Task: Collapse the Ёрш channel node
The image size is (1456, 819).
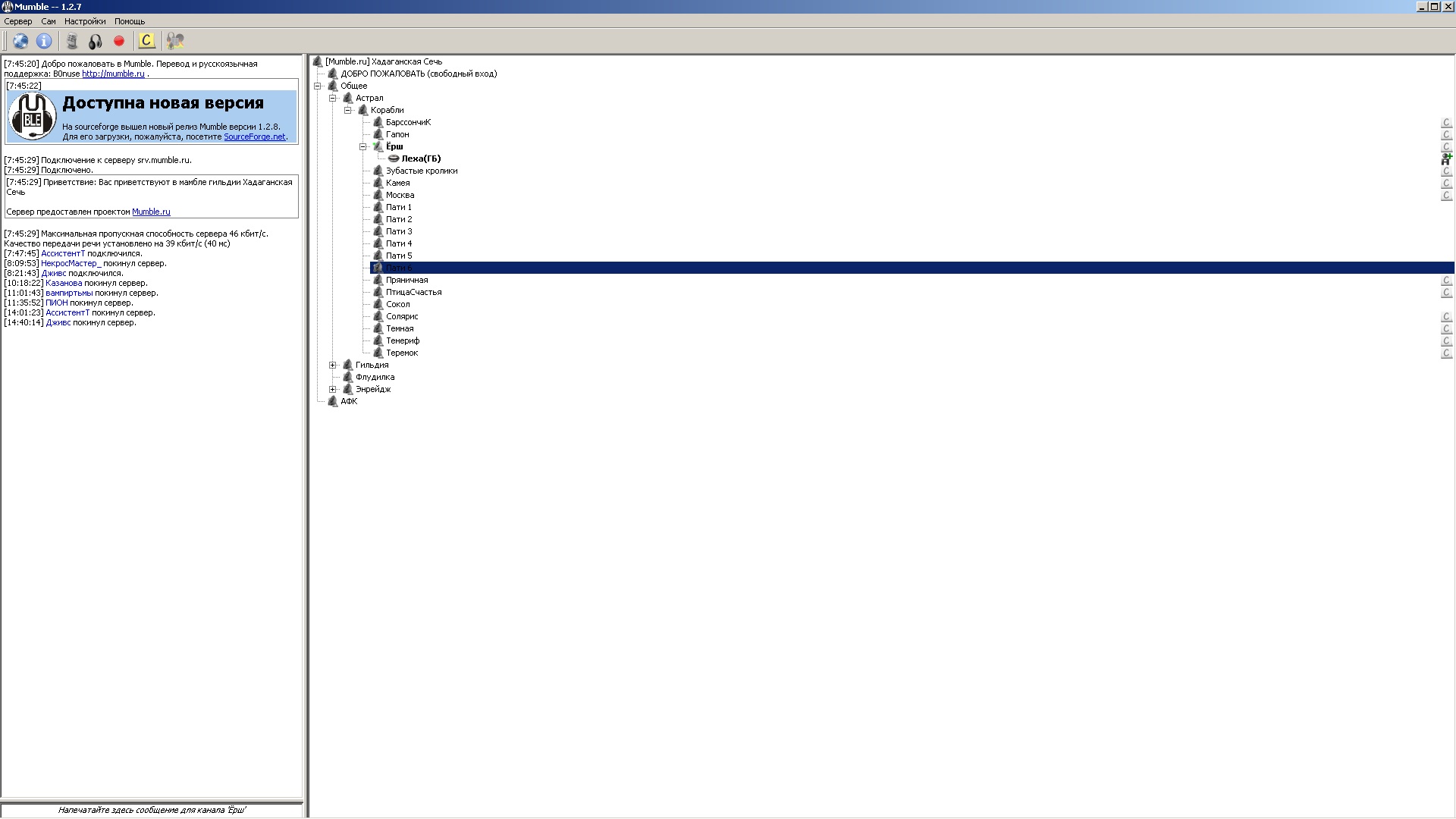Action: 363,146
